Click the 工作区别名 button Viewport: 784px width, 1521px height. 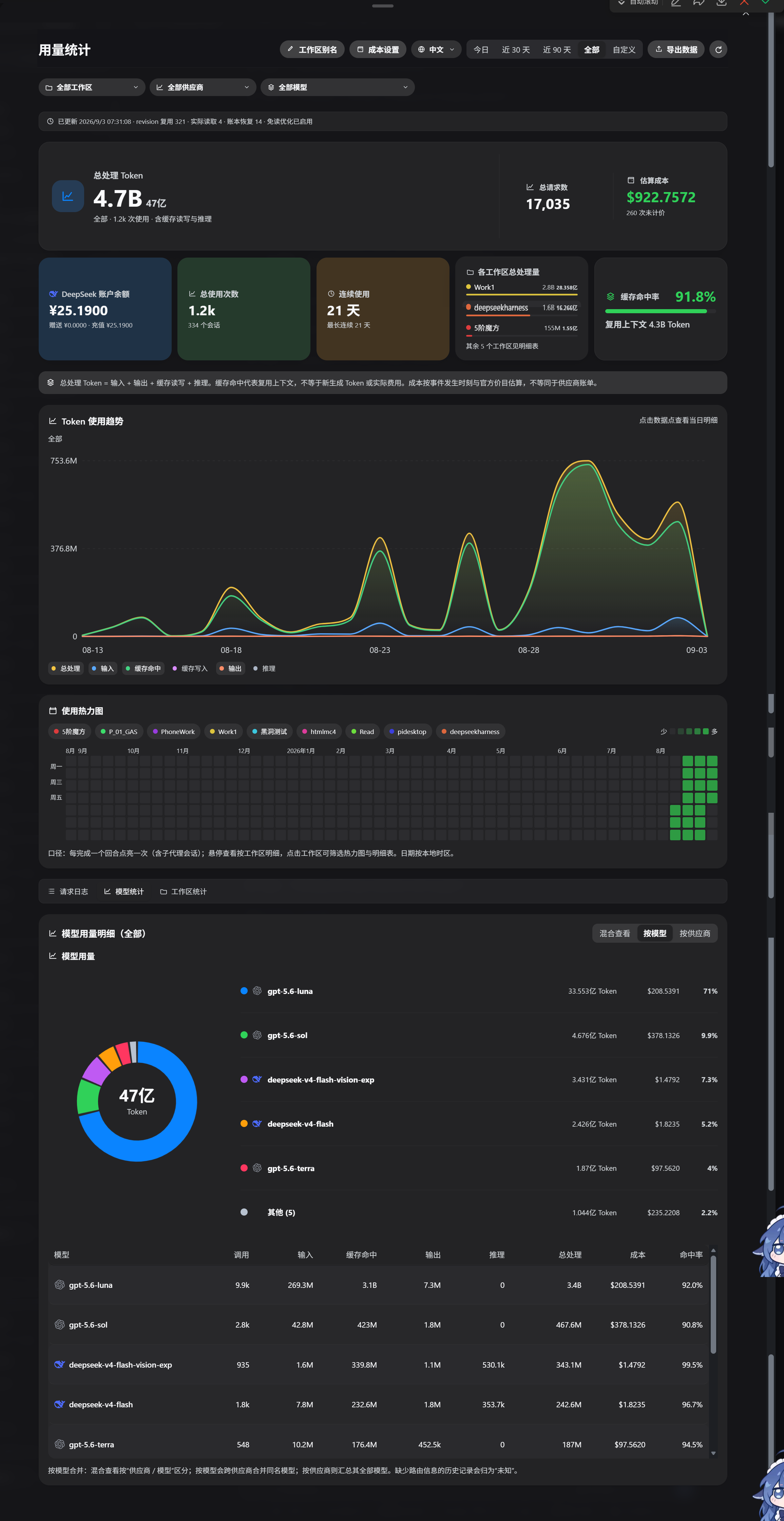(x=312, y=50)
